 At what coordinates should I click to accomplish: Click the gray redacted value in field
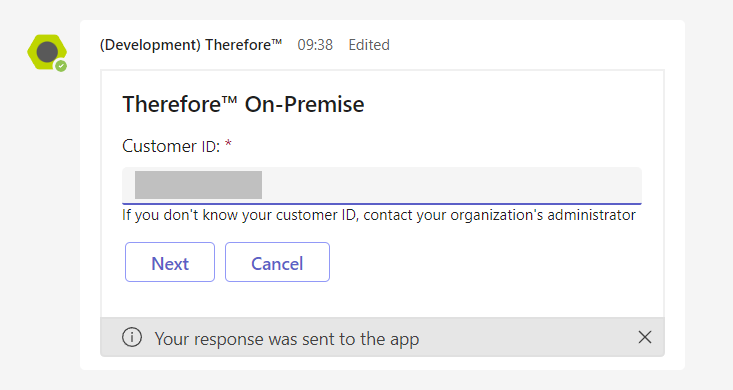198,185
